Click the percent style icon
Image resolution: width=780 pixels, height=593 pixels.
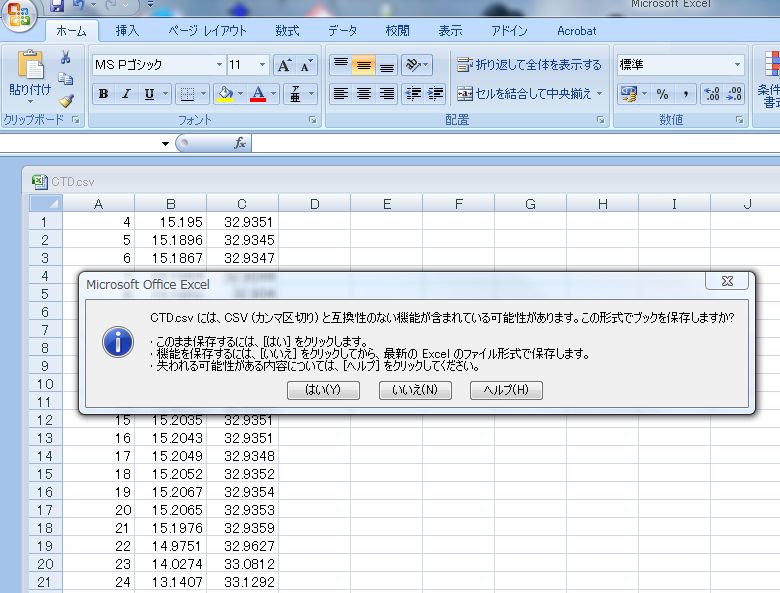point(662,94)
